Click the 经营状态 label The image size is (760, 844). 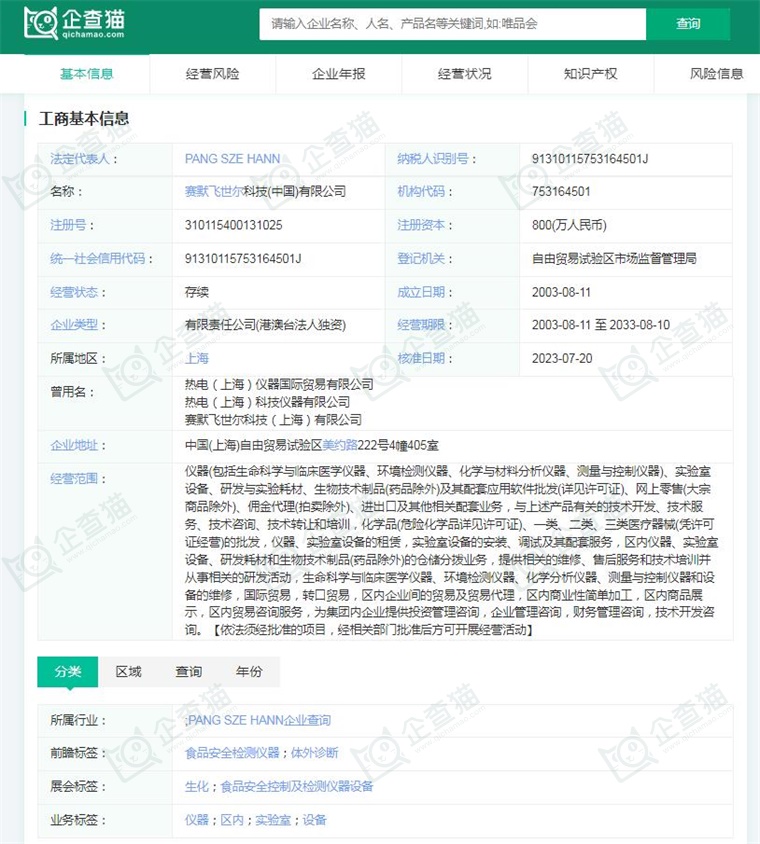(74, 292)
